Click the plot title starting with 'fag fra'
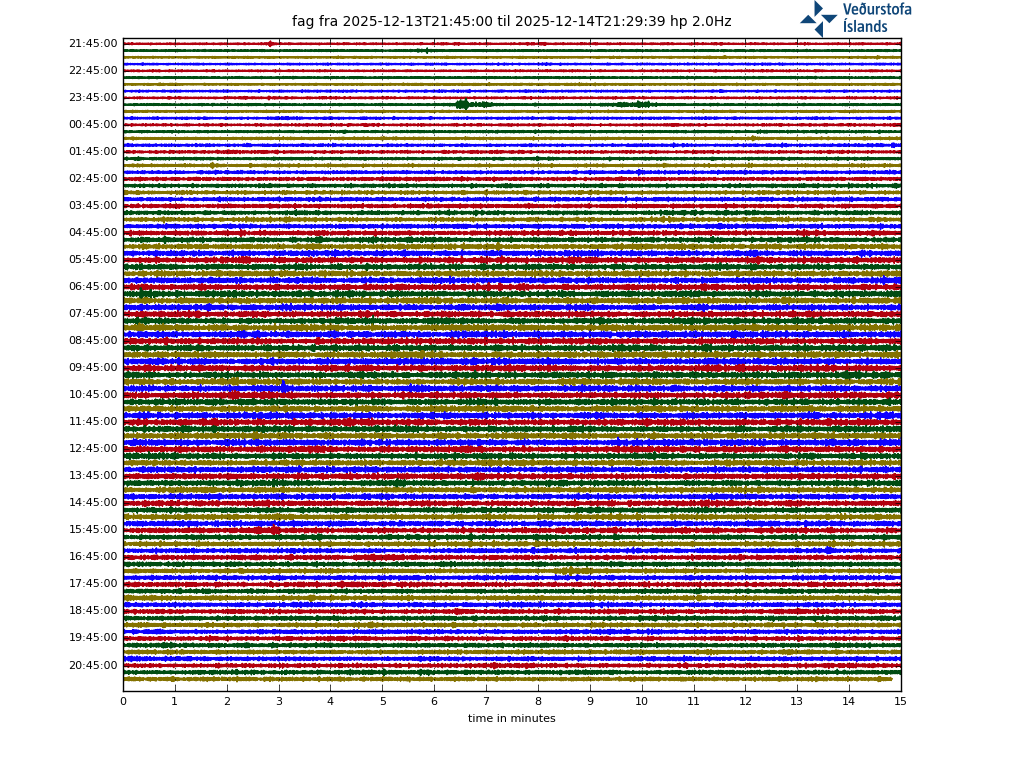Screen dimensions: 1024x768 [511, 21]
